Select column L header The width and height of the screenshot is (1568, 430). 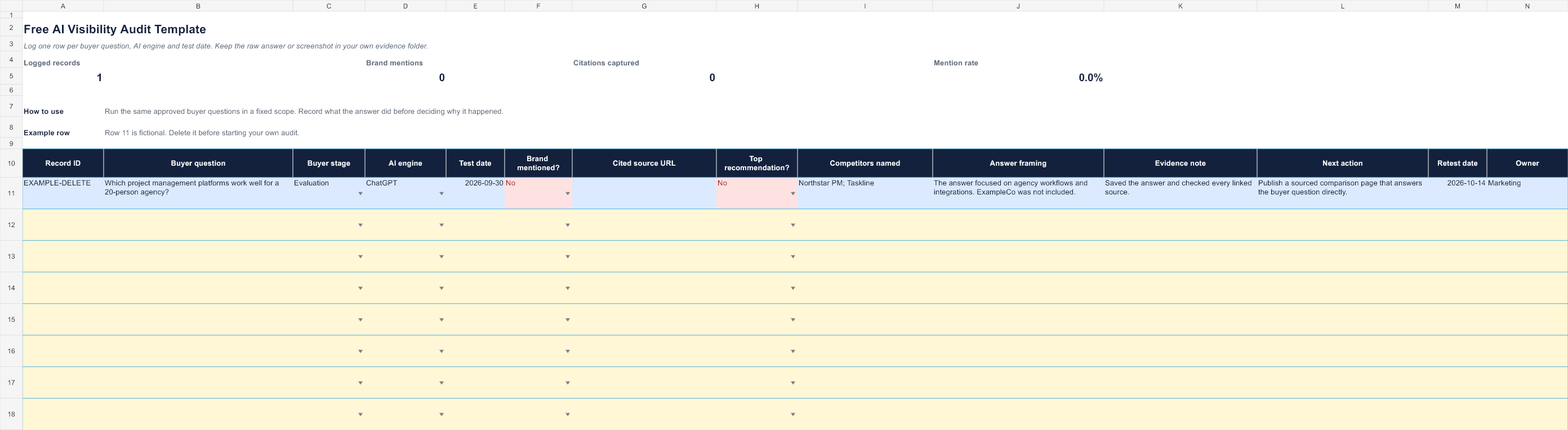(1342, 6)
